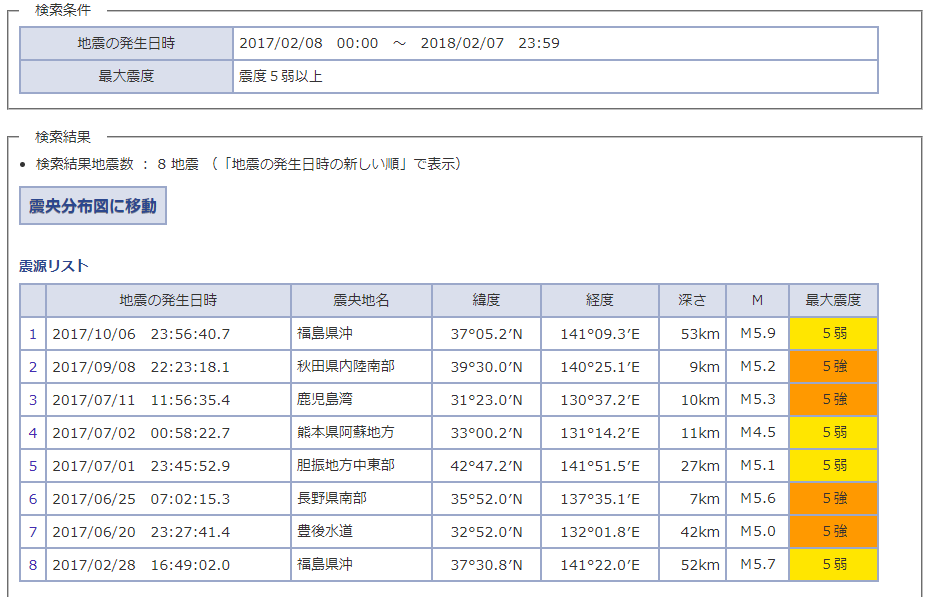Click the M5.9 magnitude cell

click(758, 334)
